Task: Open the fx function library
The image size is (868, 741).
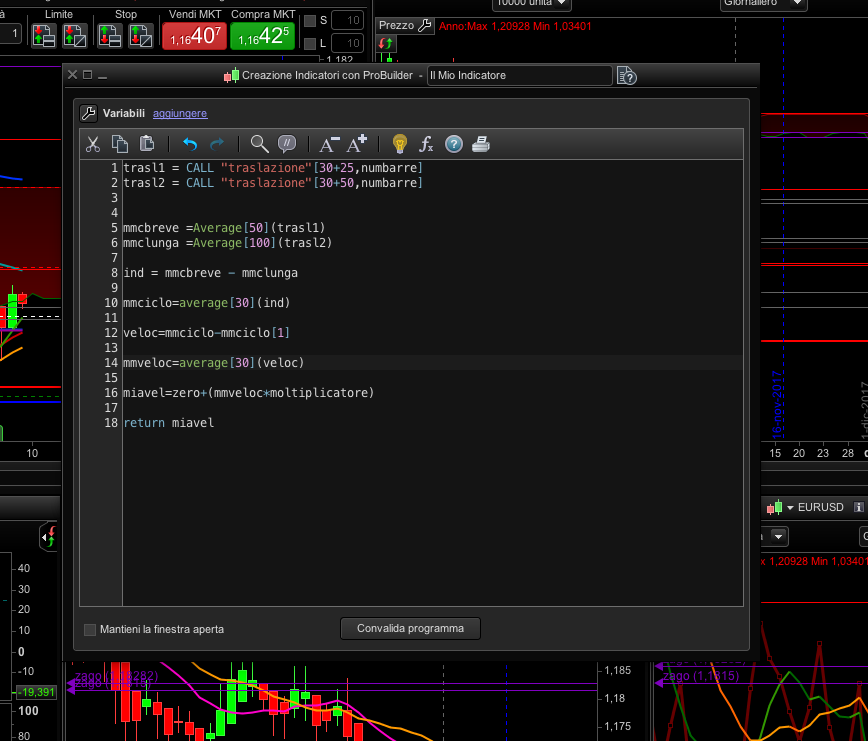Action: coord(426,144)
